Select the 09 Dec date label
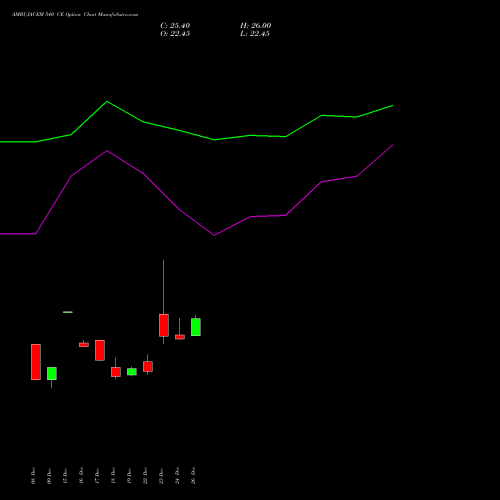500x500 pixels. 49,476
